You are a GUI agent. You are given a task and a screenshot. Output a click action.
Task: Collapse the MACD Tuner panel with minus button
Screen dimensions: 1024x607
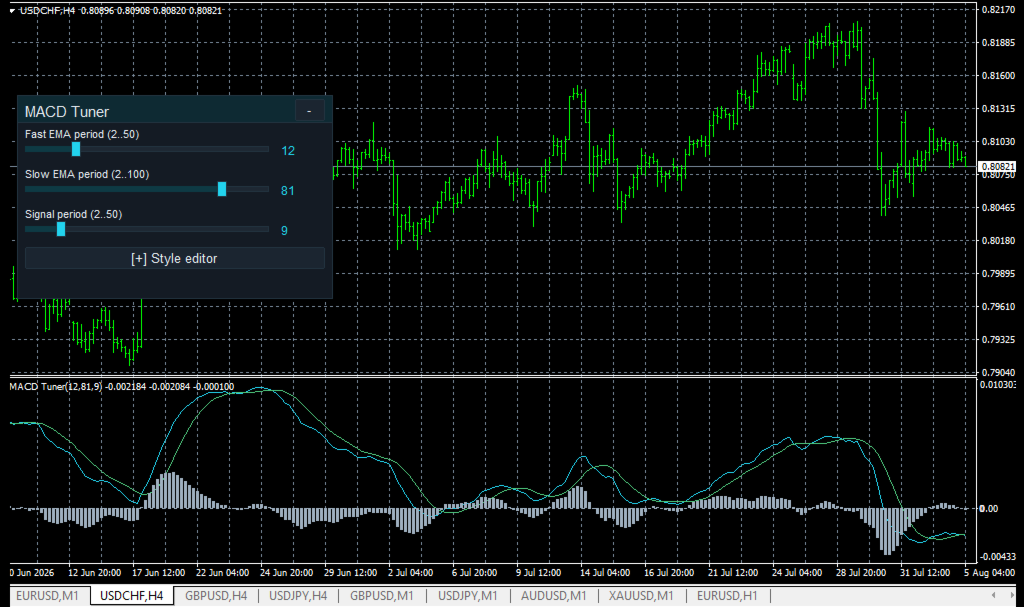click(309, 111)
